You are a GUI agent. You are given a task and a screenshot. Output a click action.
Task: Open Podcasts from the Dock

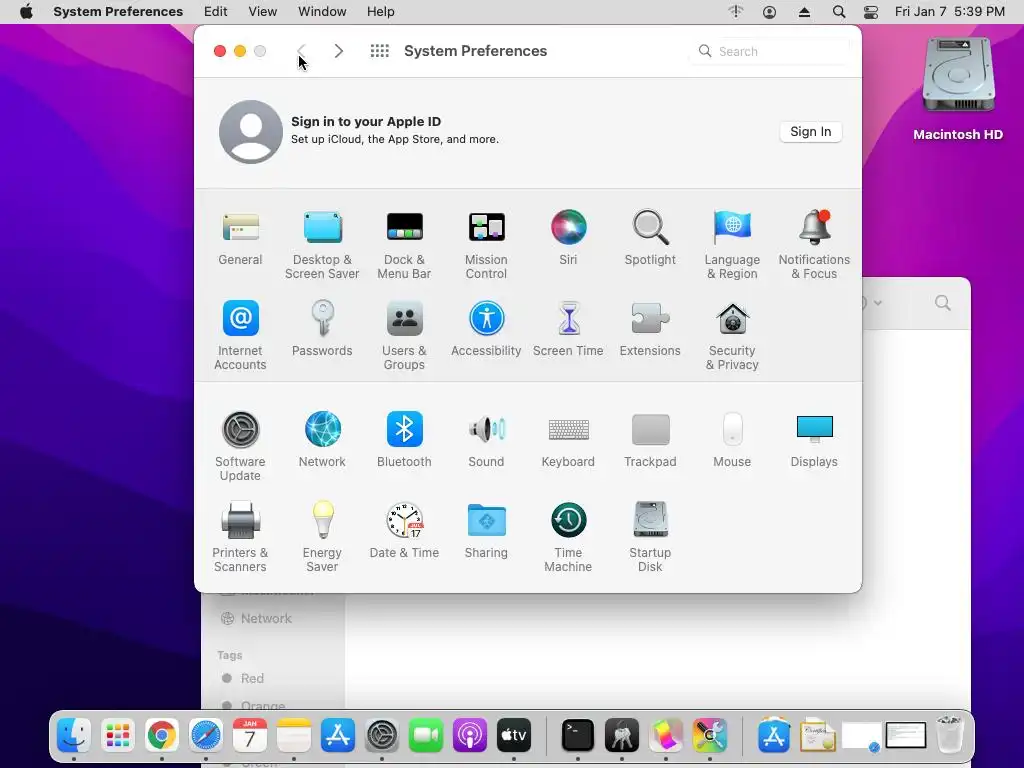click(x=470, y=735)
